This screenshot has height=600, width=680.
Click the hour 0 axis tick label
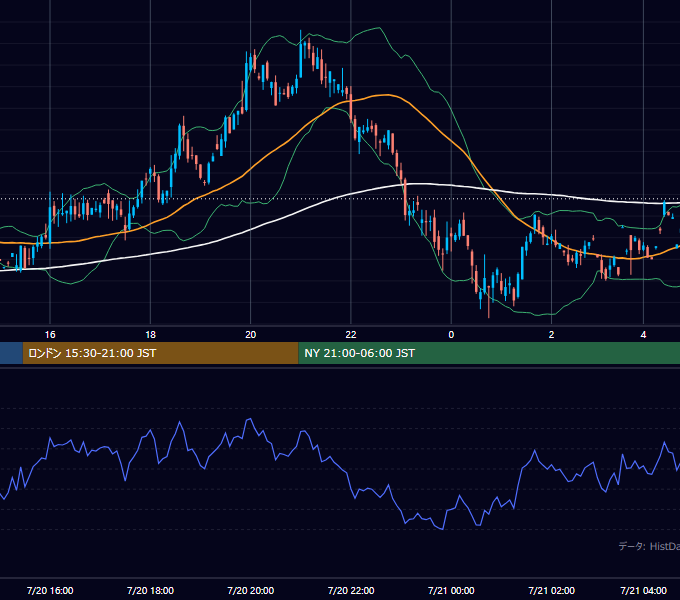(x=451, y=335)
